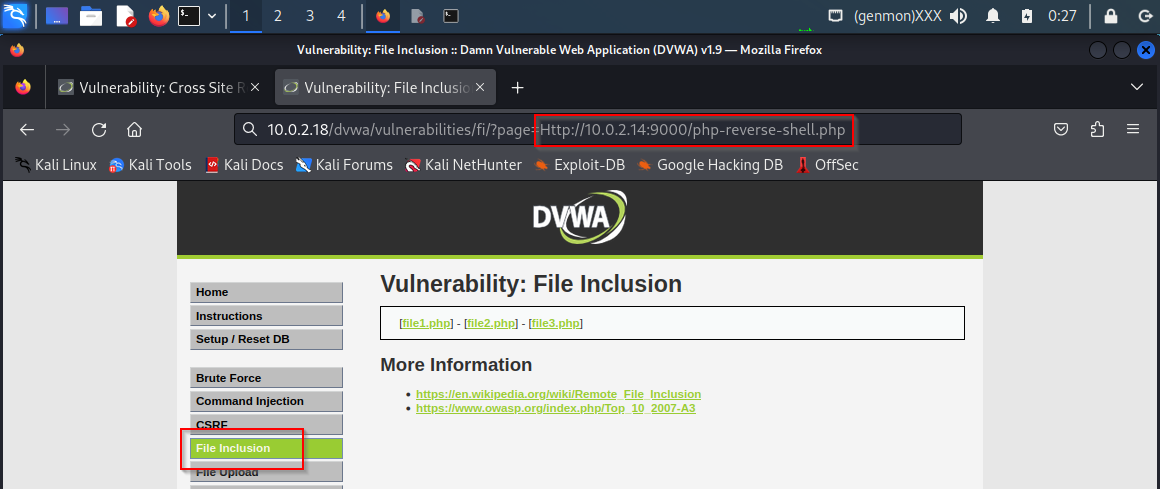This screenshot has width=1160, height=489.
Task: Open the Firefox View icon
Action: point(23,87)
